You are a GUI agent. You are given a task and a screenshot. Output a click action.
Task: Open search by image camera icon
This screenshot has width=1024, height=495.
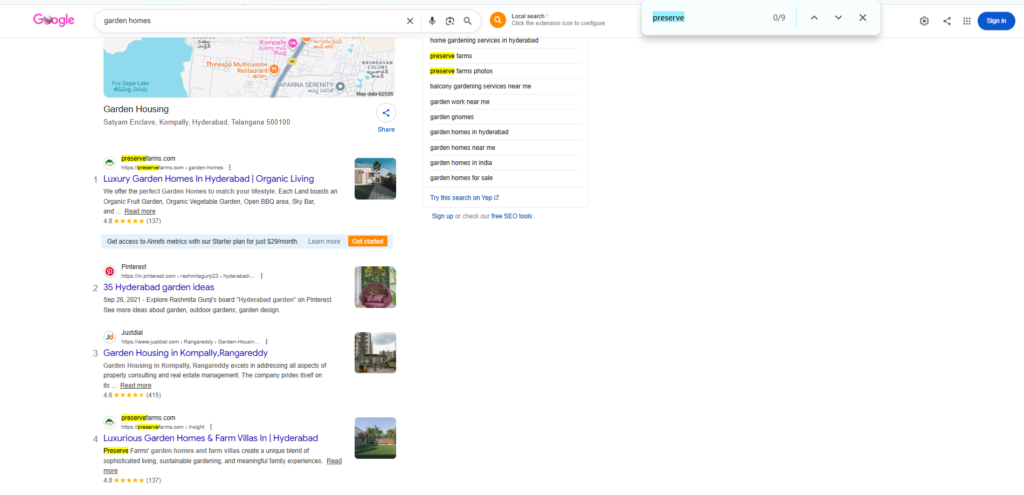[x=450, y=20]
